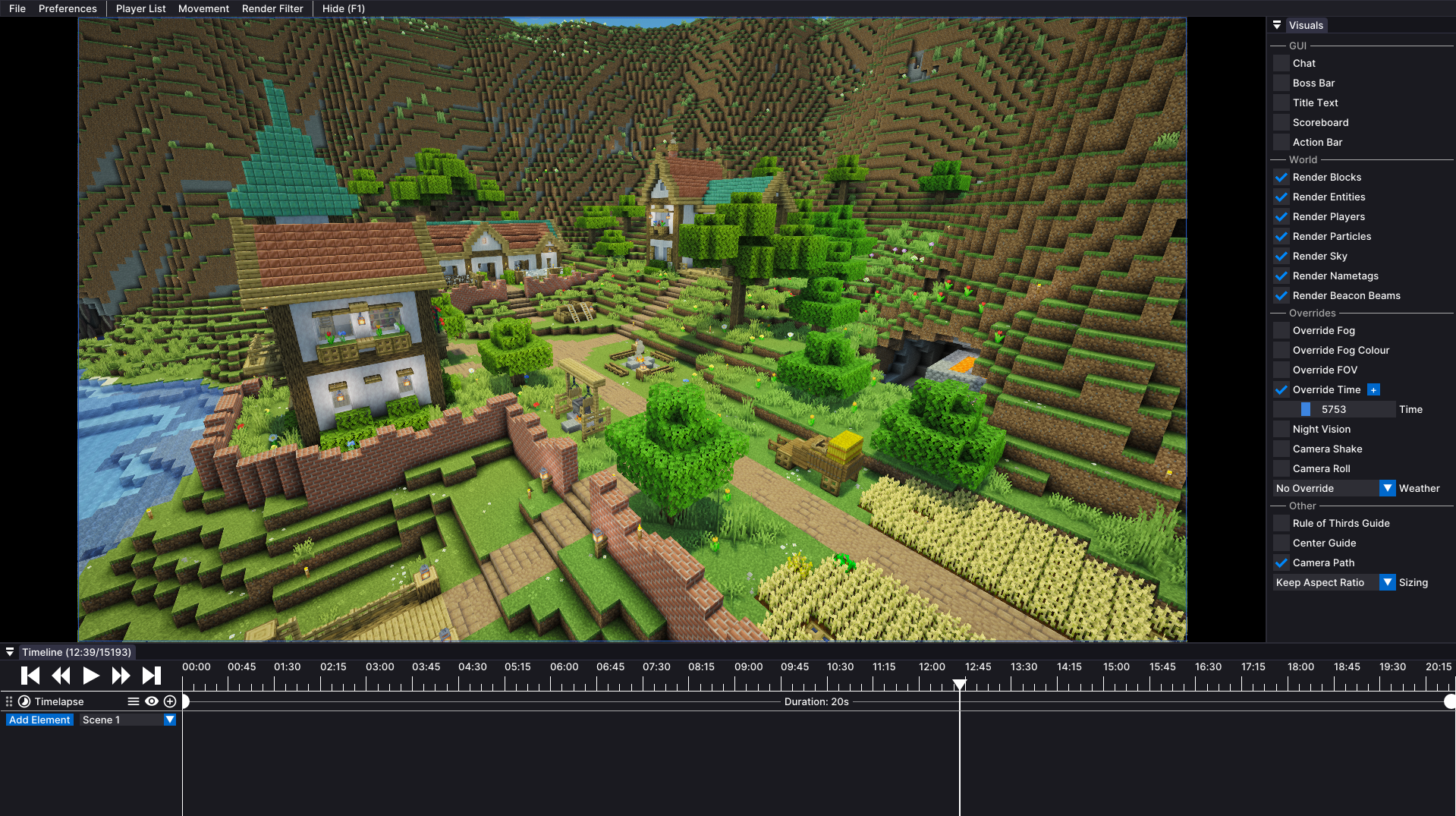Skip to the start of the timeline
Image resolution: width=1456 pixels, height=816 pixels.
pos(30,676)
